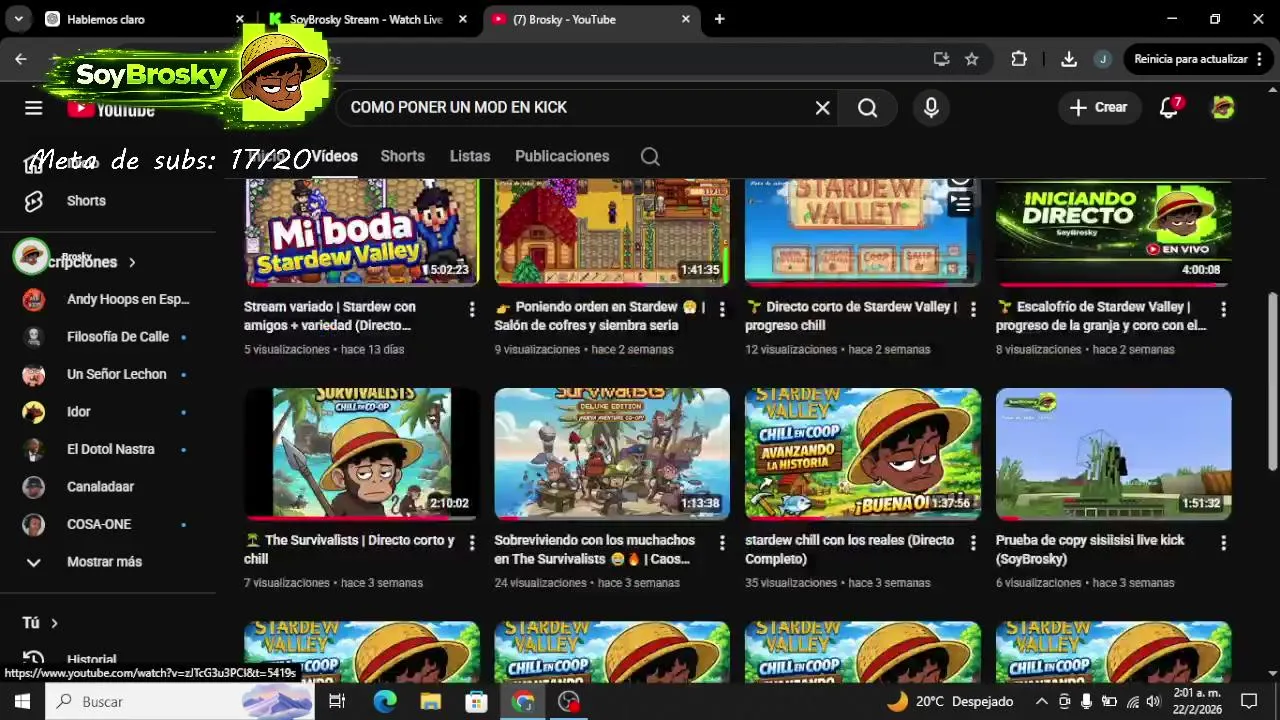Go back with the browser arrow

pyautogui.click(x=21, y=59)
